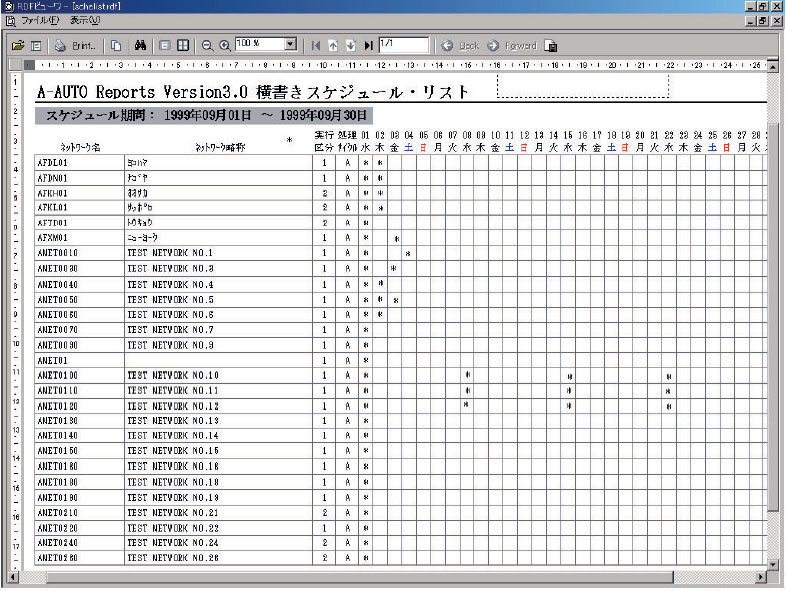Image resolution: width=786 pixels, height=591 pixels.
Task: Click the document icon left of ファイル menu
Action: (10, 21)
